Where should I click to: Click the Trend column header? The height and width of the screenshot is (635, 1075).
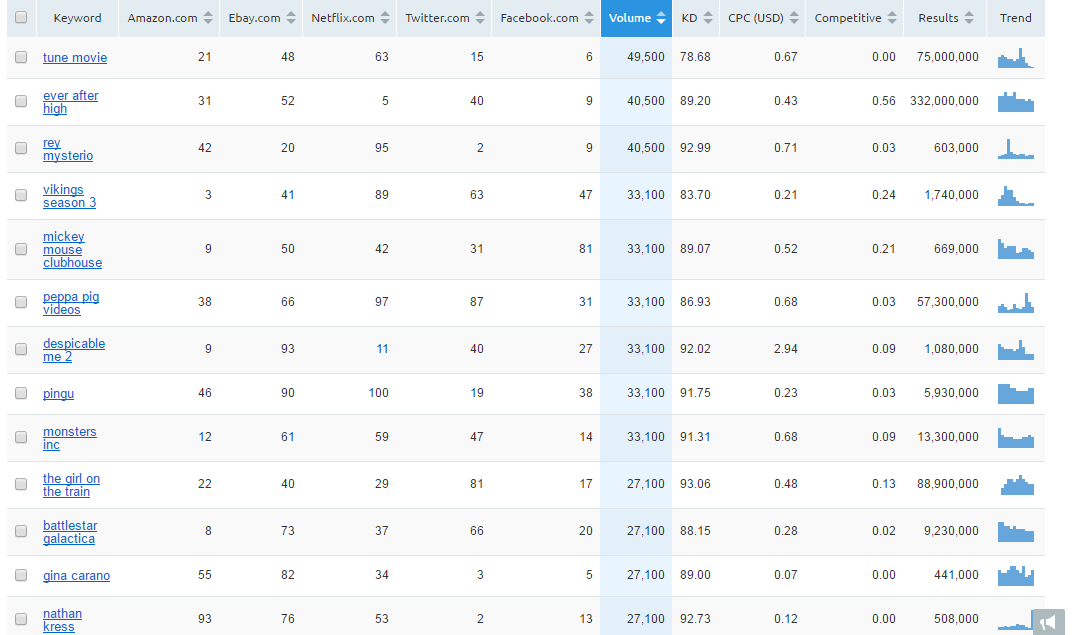coord(1016,18)
